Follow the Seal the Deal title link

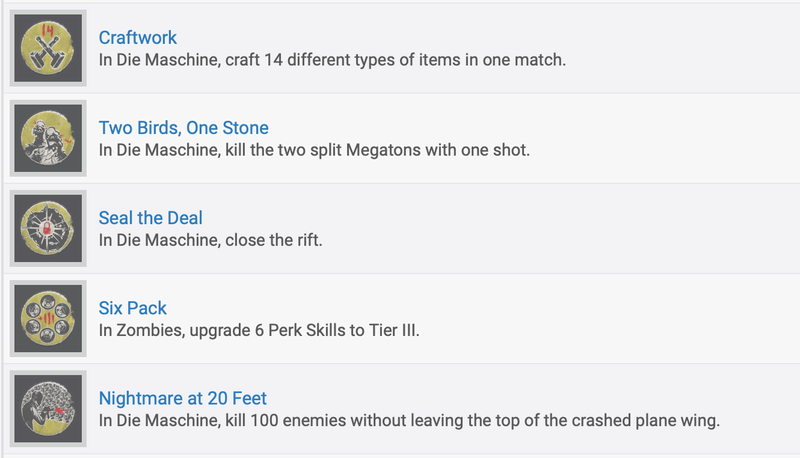pyautogui.click(x=150, y=218)
